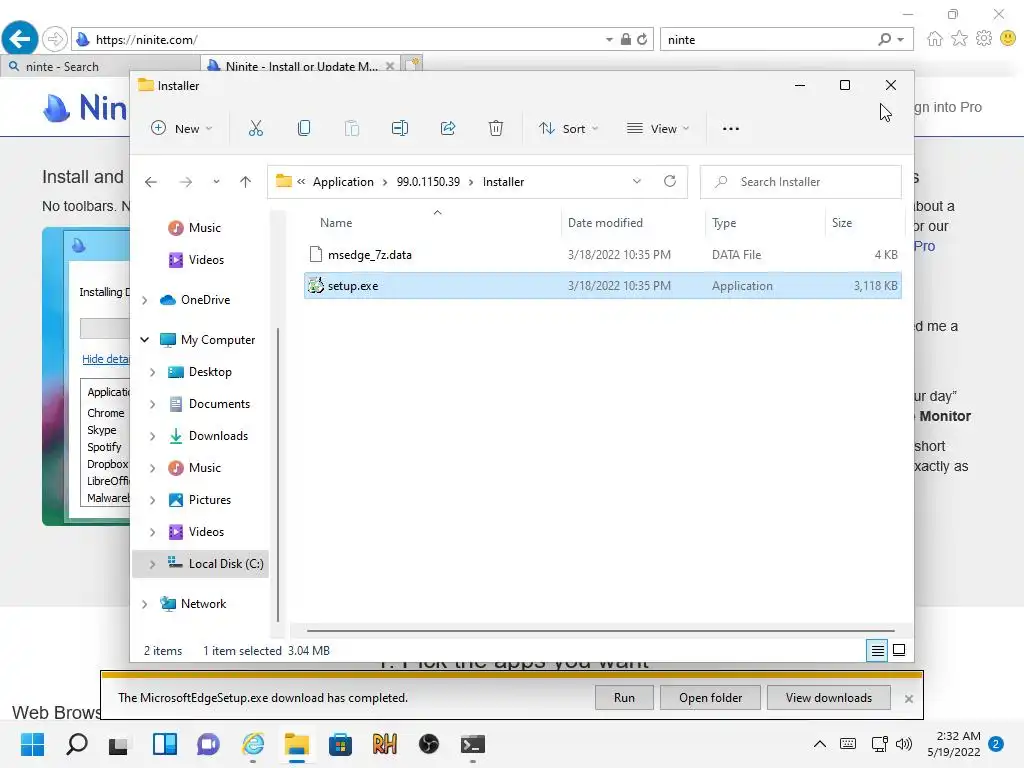Open clock and date in system tray

[953, 744]
